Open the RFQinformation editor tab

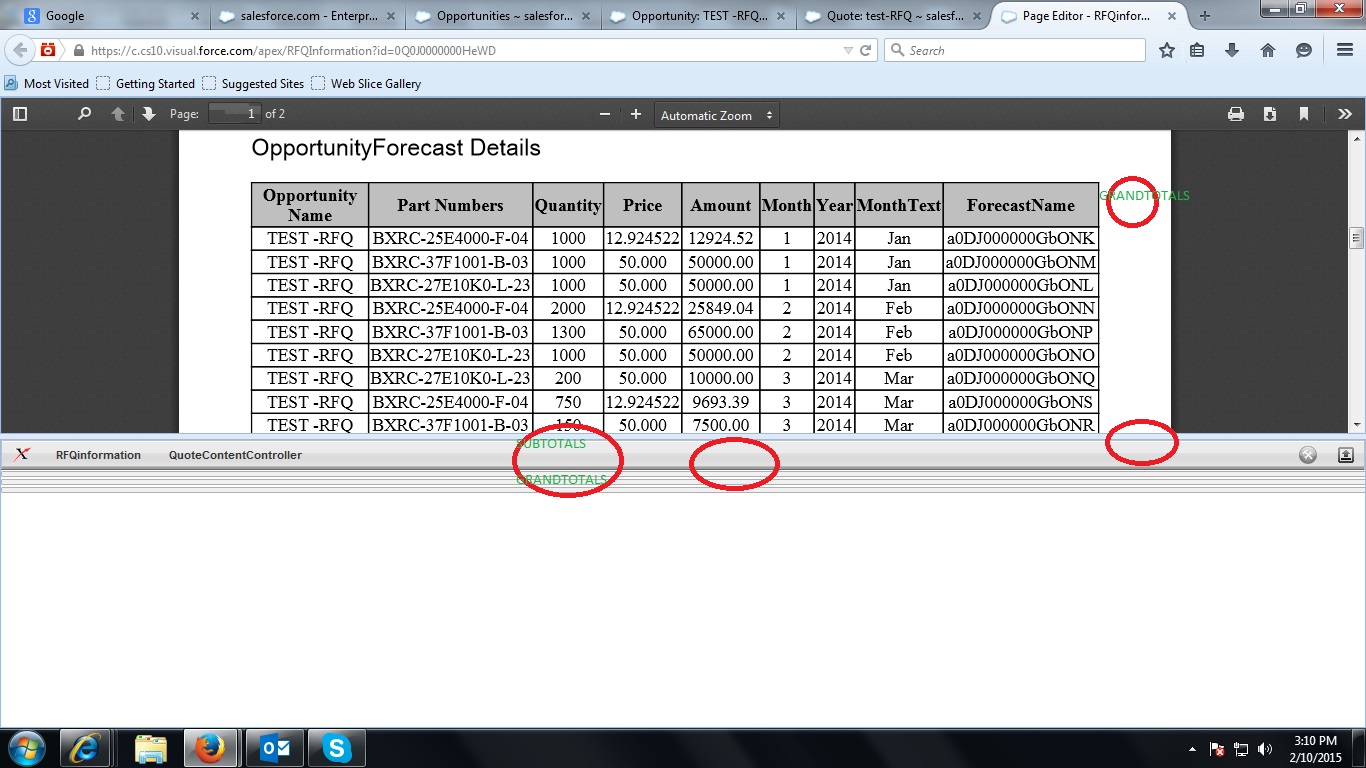[98, 455]
